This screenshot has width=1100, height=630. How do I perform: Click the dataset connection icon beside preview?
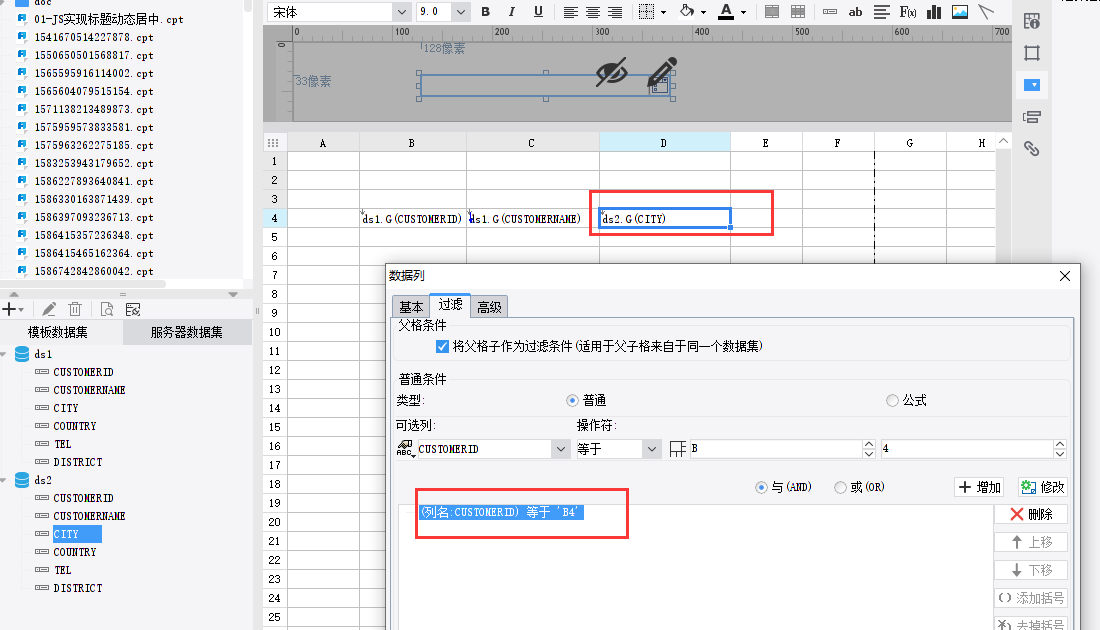tap(133, 309)
